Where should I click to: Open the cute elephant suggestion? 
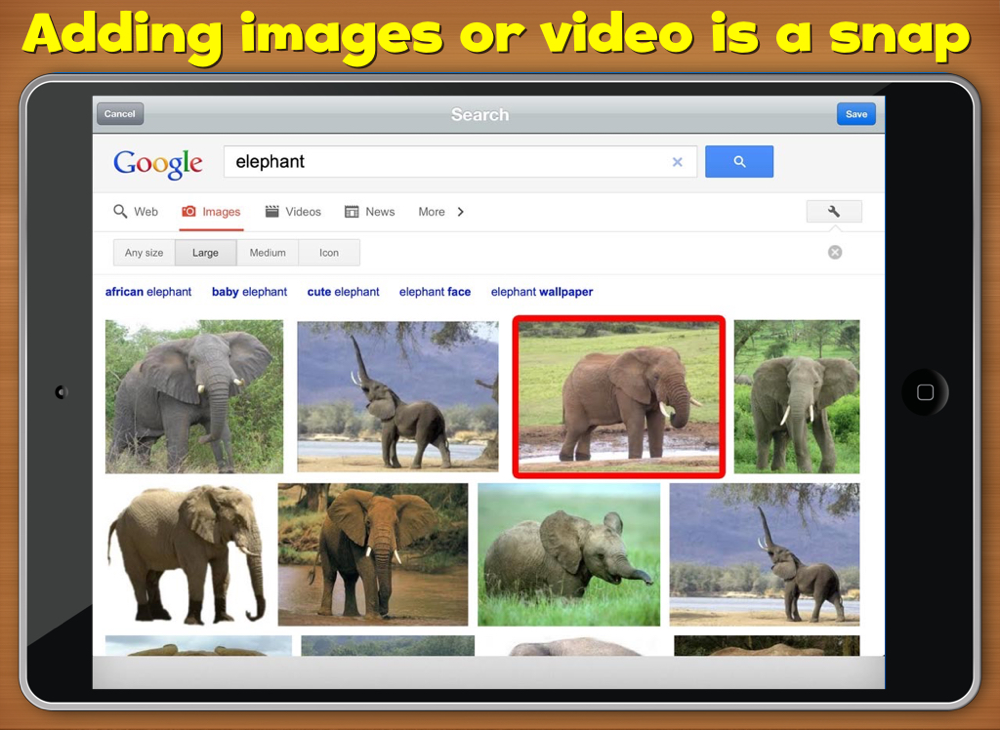coord(343,292)
